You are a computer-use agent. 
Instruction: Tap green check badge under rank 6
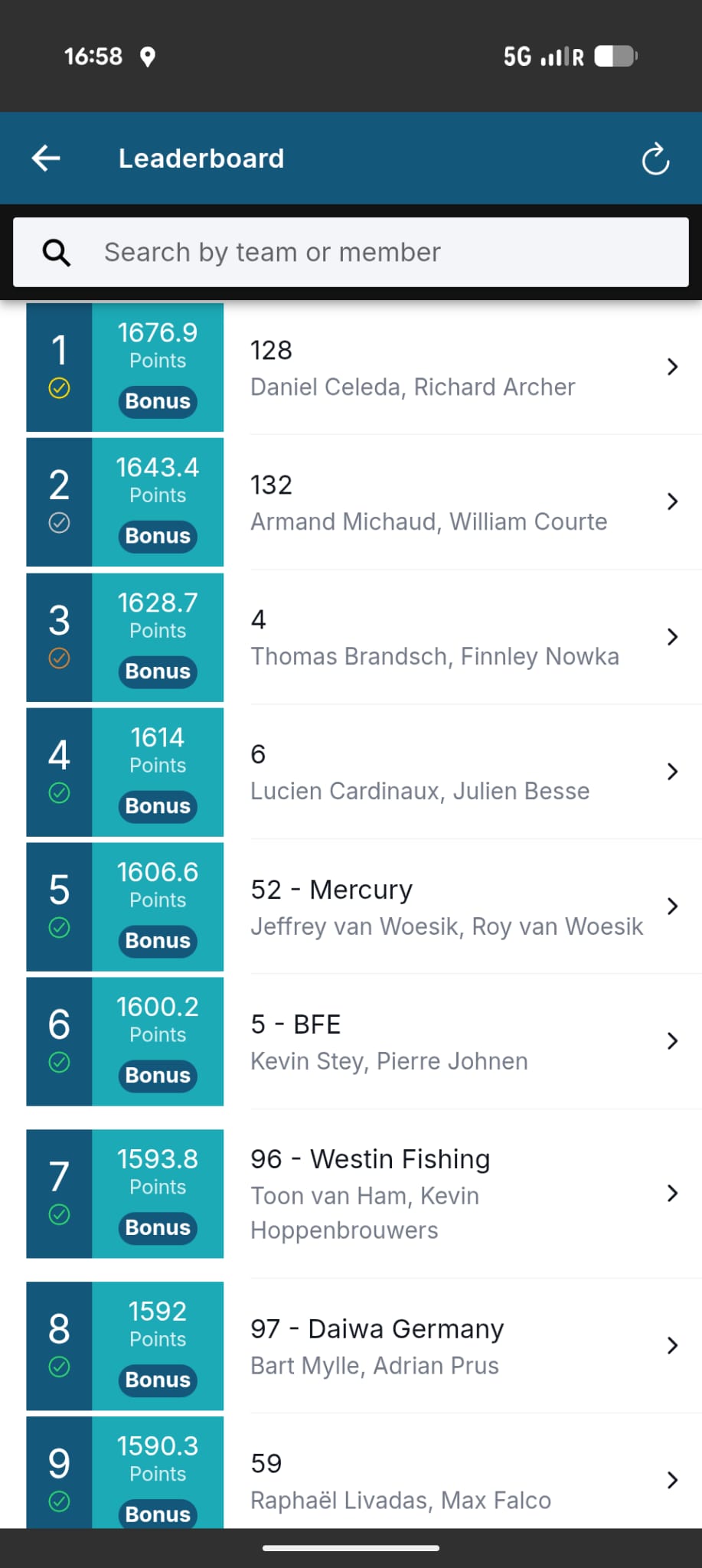coord(59,1063)
